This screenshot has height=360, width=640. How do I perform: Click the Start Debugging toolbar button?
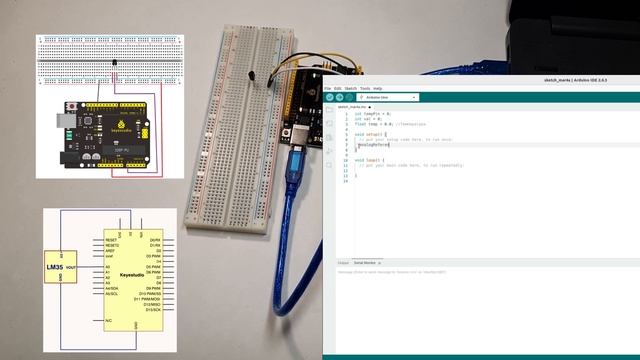point(349,97)
